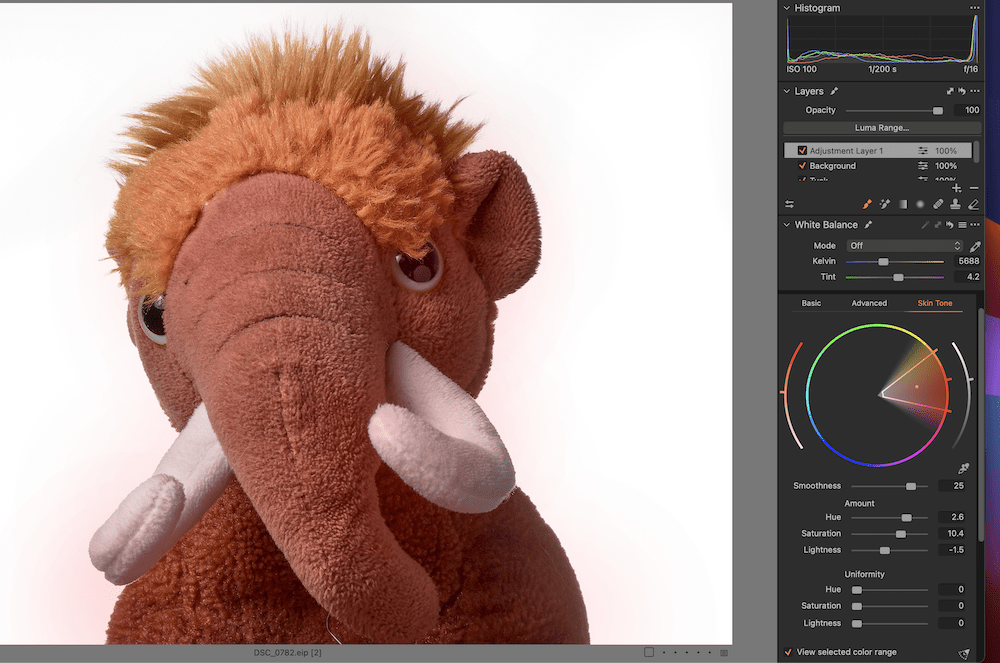The width and height of the screenshot is (1000, 663).
Task: Uncheck the Adjustment Layer 1 checkbox
Action: [802, 151]
